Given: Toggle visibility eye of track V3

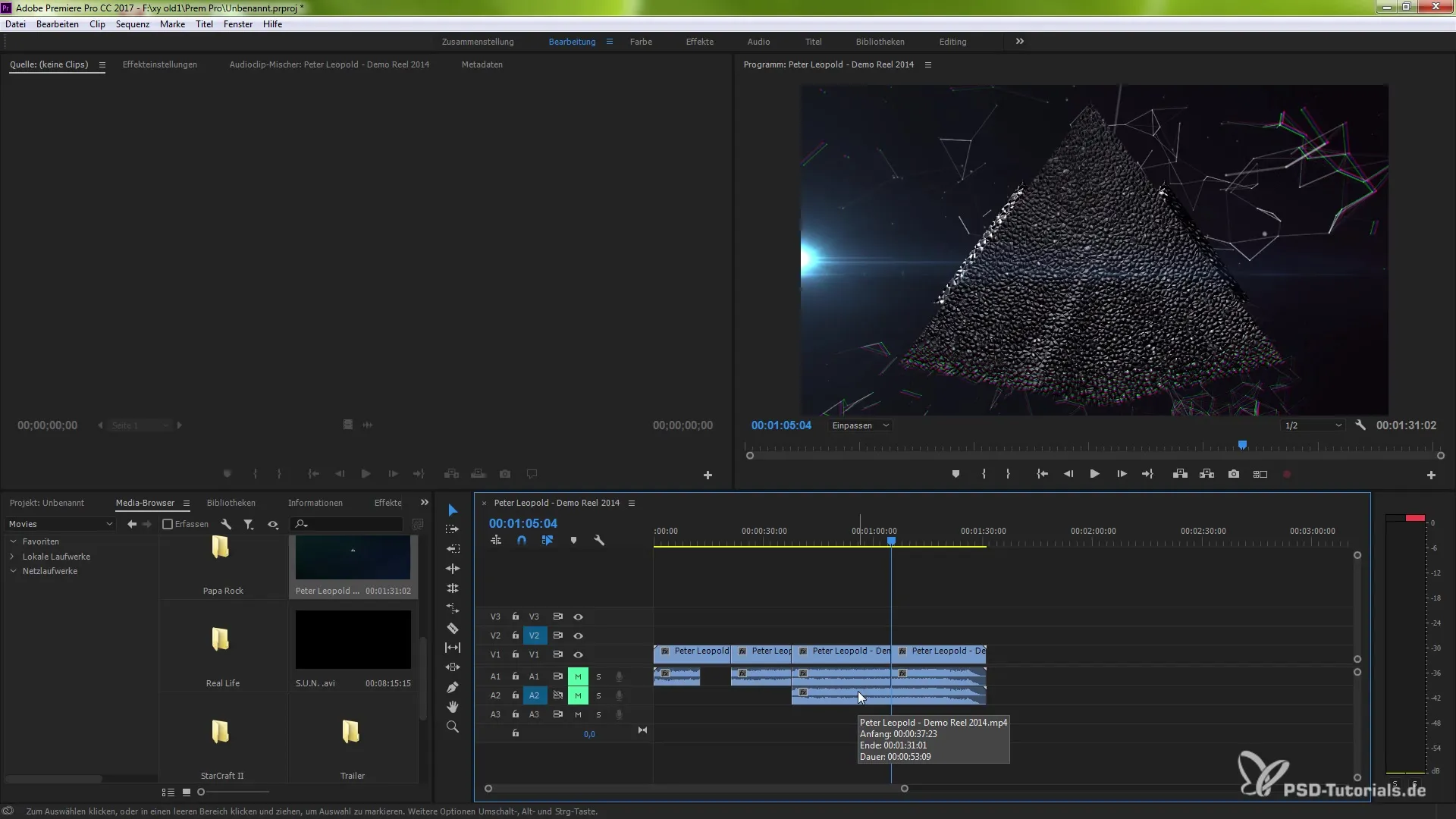Looking at the screenshot, I should click(578, 617).
